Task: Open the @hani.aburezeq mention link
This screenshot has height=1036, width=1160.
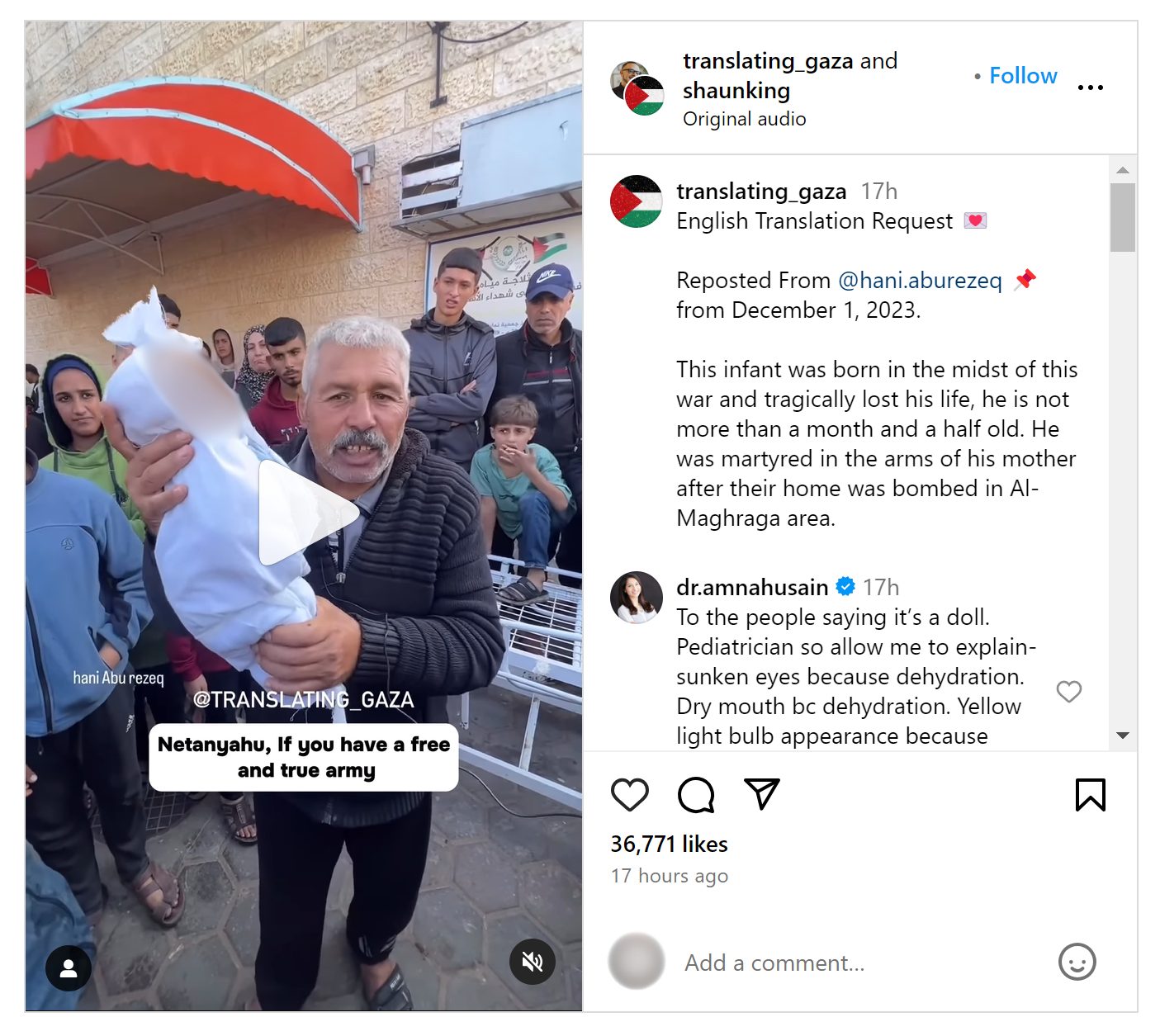Action: (x=920, y=281)
